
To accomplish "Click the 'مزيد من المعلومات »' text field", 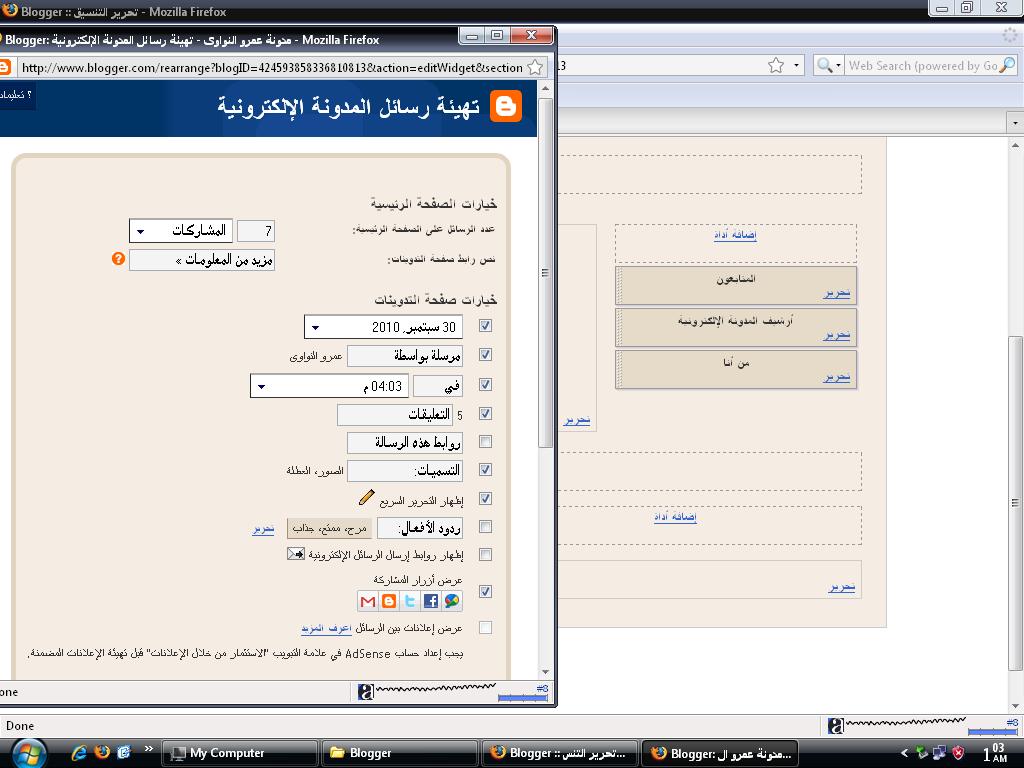I will click(202, 260).
